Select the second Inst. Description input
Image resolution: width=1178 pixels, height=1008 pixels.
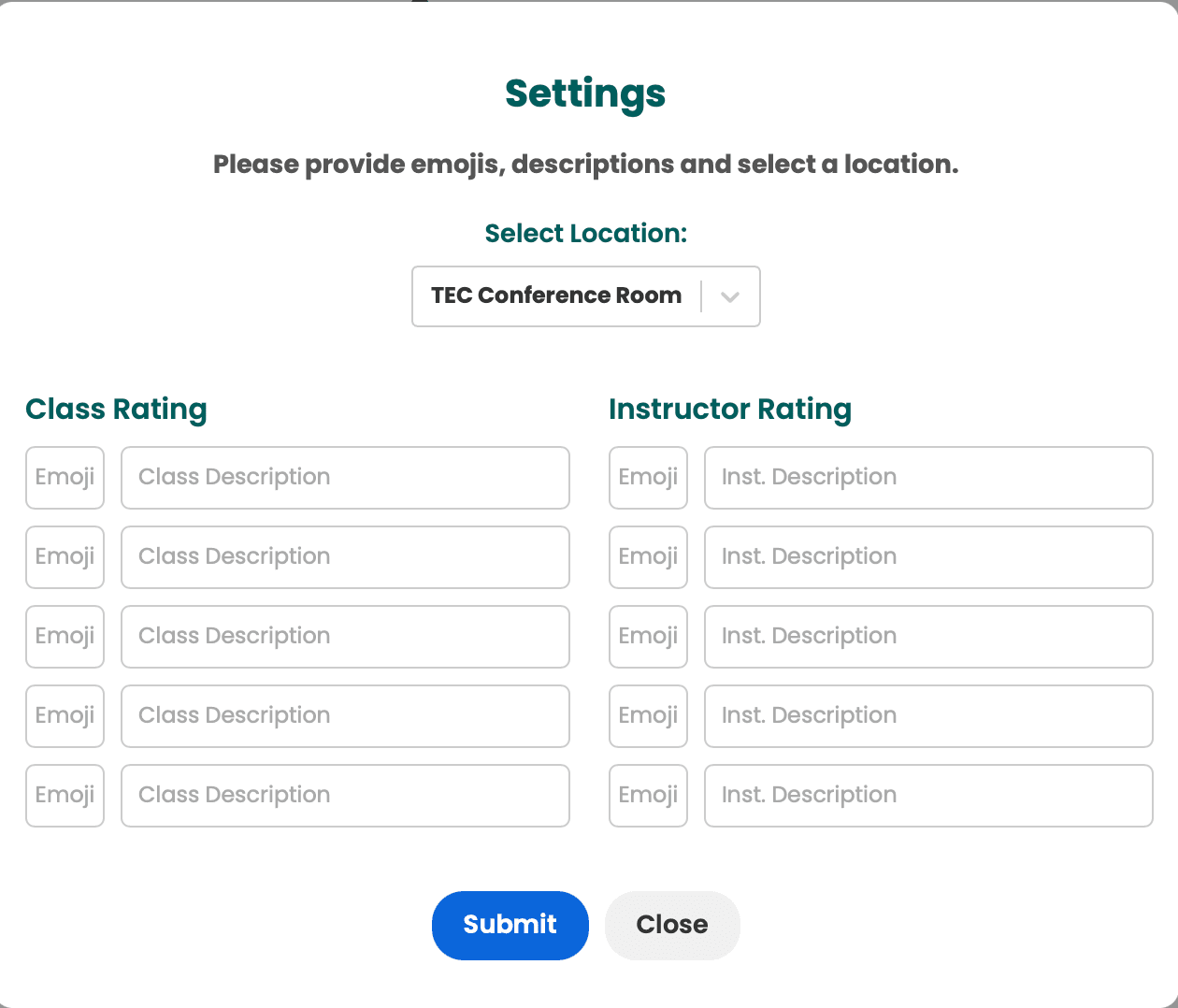click(x=928, y=557)
